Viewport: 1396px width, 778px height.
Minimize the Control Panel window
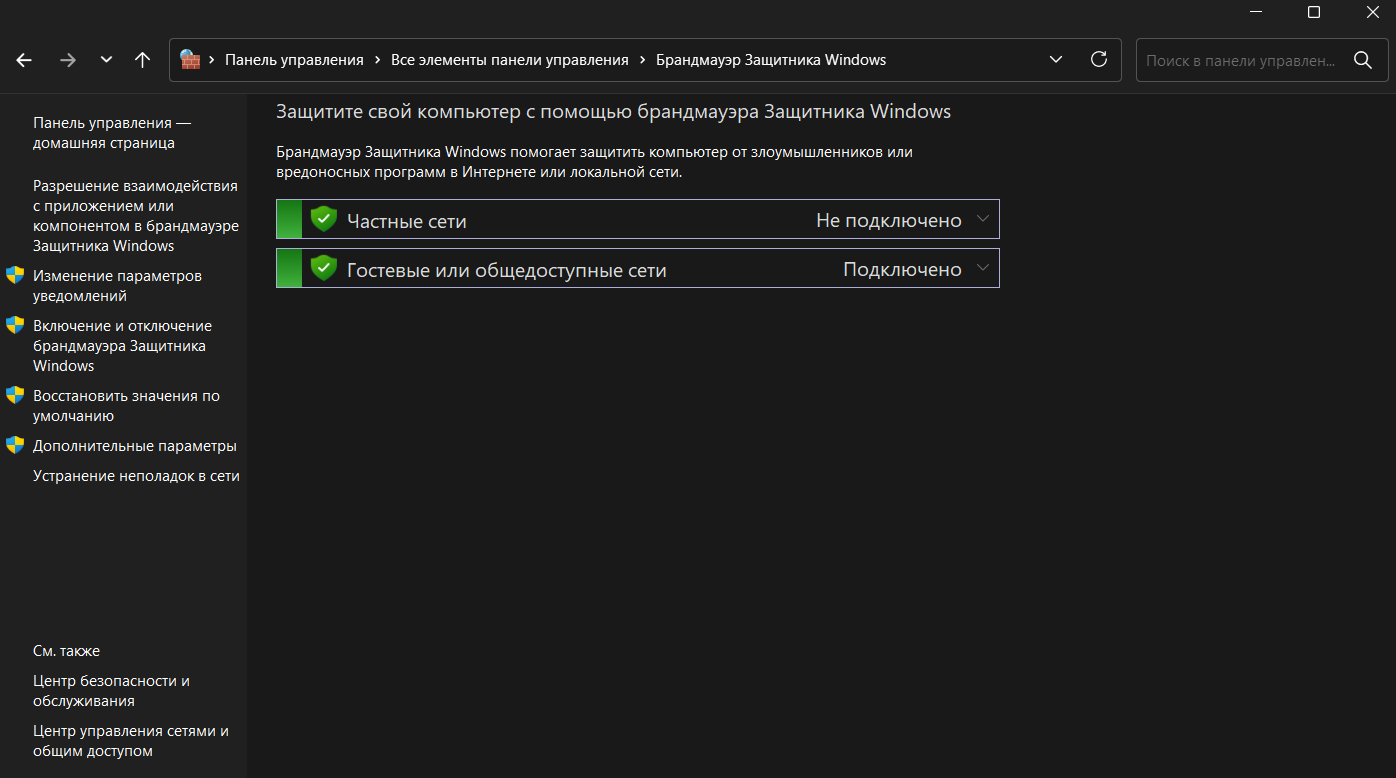coord(1256,12)
